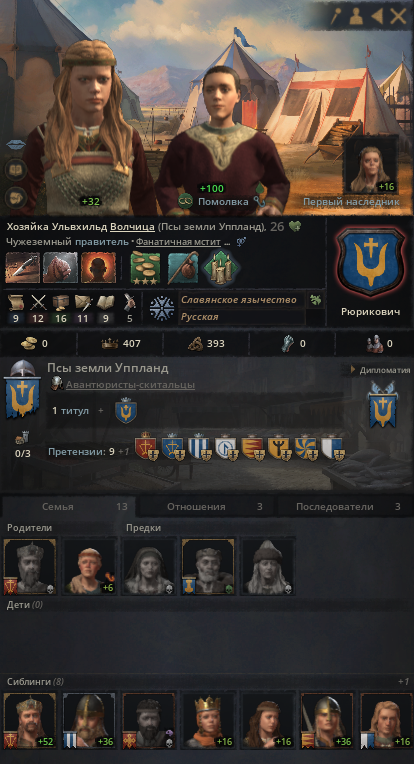Click the red claim shield icon
Viewport: 414px width, 764px height.
[146, 447]
